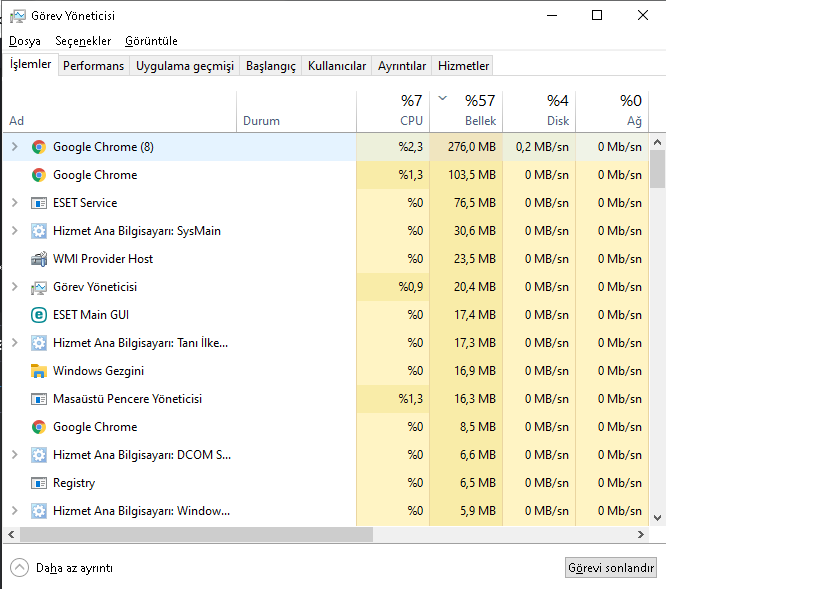Collapse details using the Daha az ayrıntı arrow icon
The height and width of the screenshot is (589, 819).
click(x=19, y=568)
